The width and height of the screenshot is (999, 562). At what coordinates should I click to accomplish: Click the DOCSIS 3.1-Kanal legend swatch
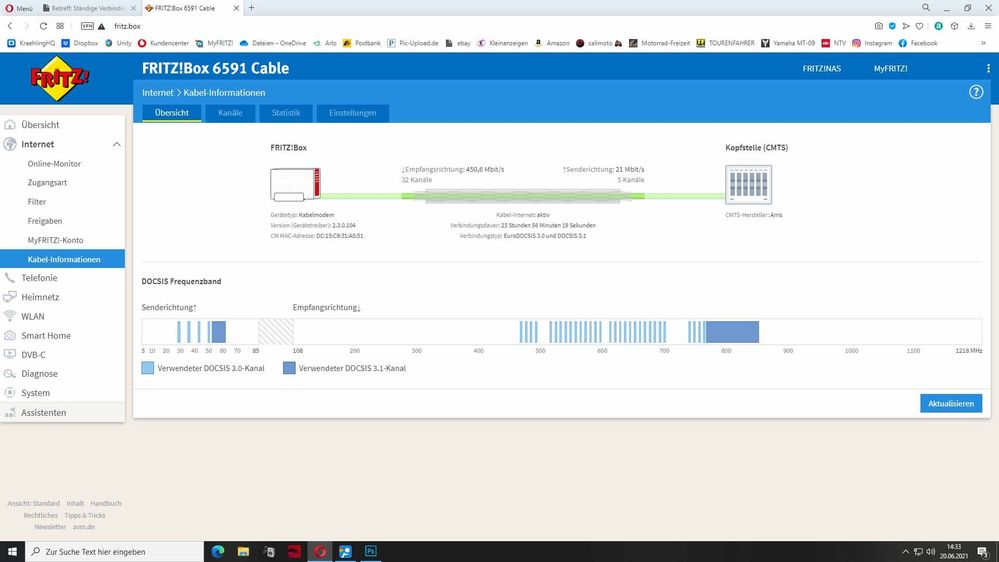[x=289, y=368]
